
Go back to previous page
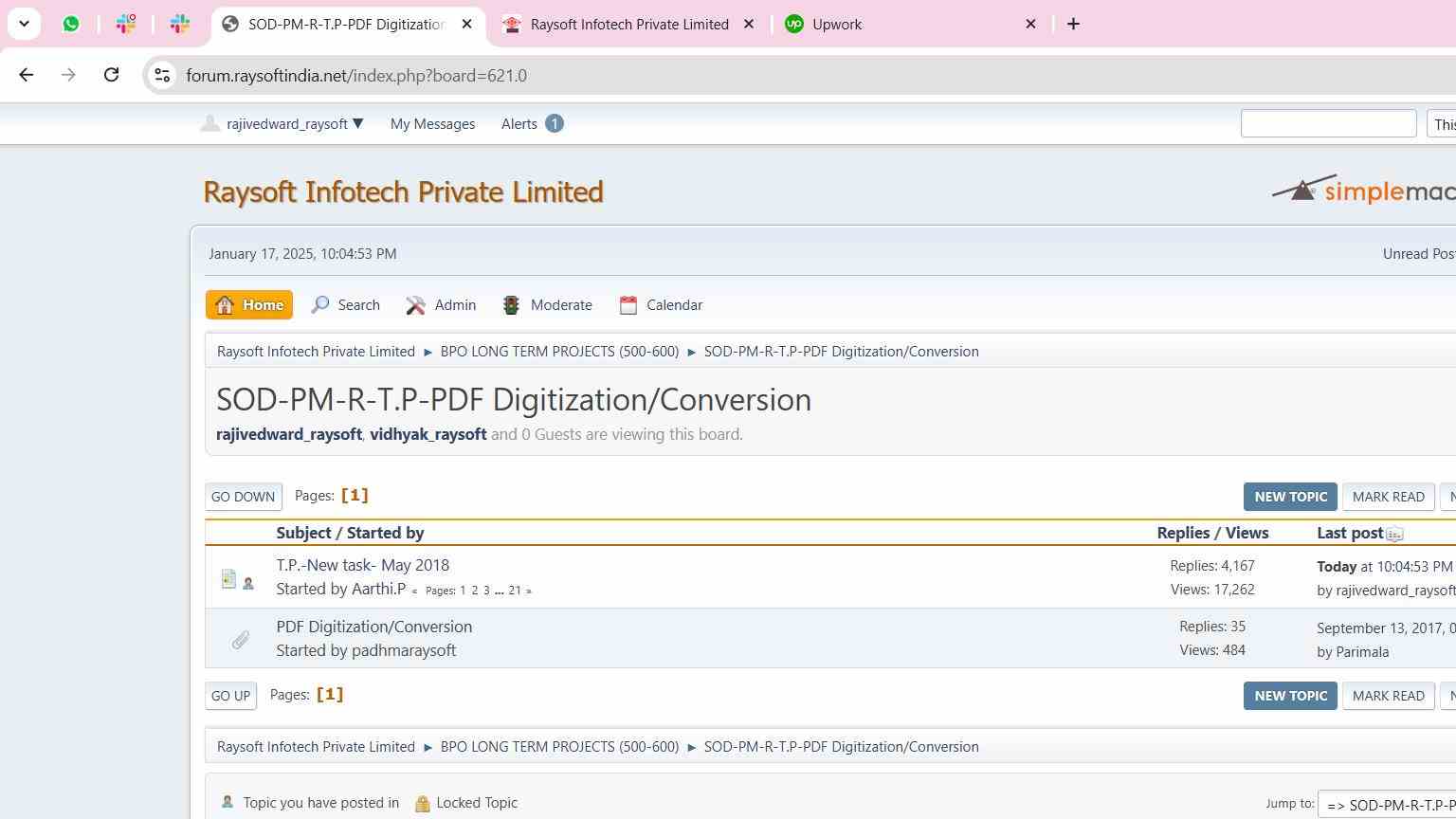tap(27, 75)
